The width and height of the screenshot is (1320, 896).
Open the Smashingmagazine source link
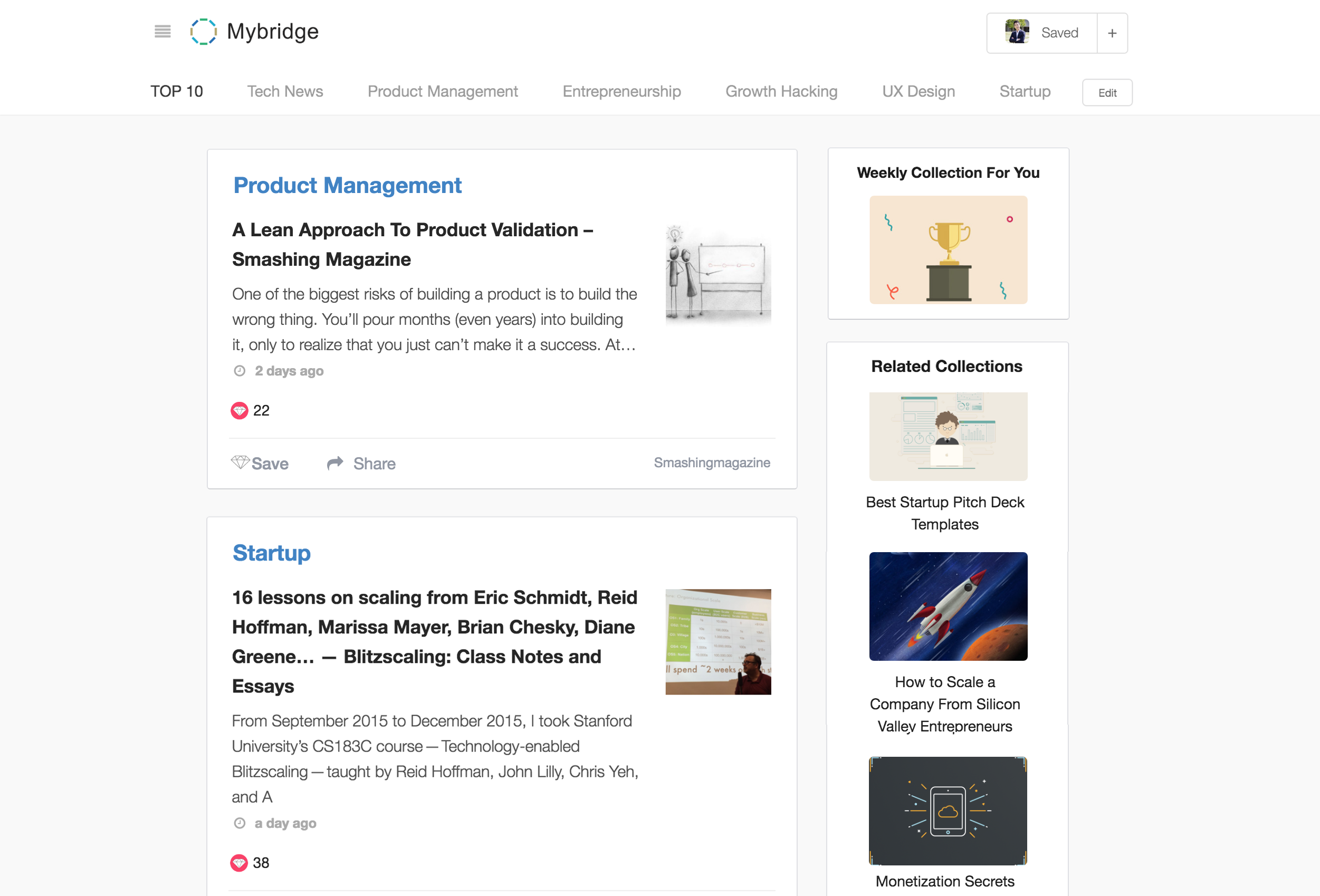tap(711, 463)
